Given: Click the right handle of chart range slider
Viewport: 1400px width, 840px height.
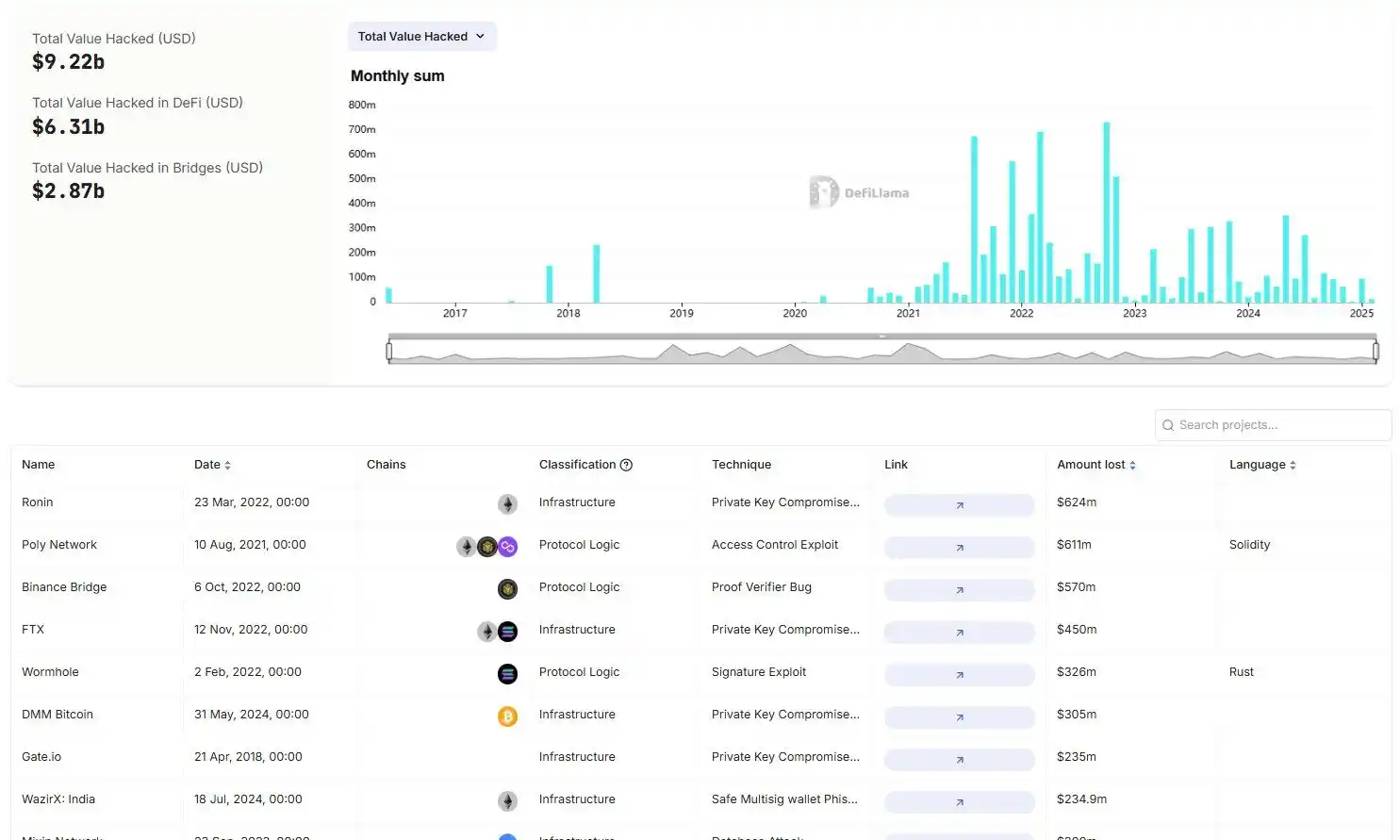Looking at the screenshot, I should (x=1375, y=352).
